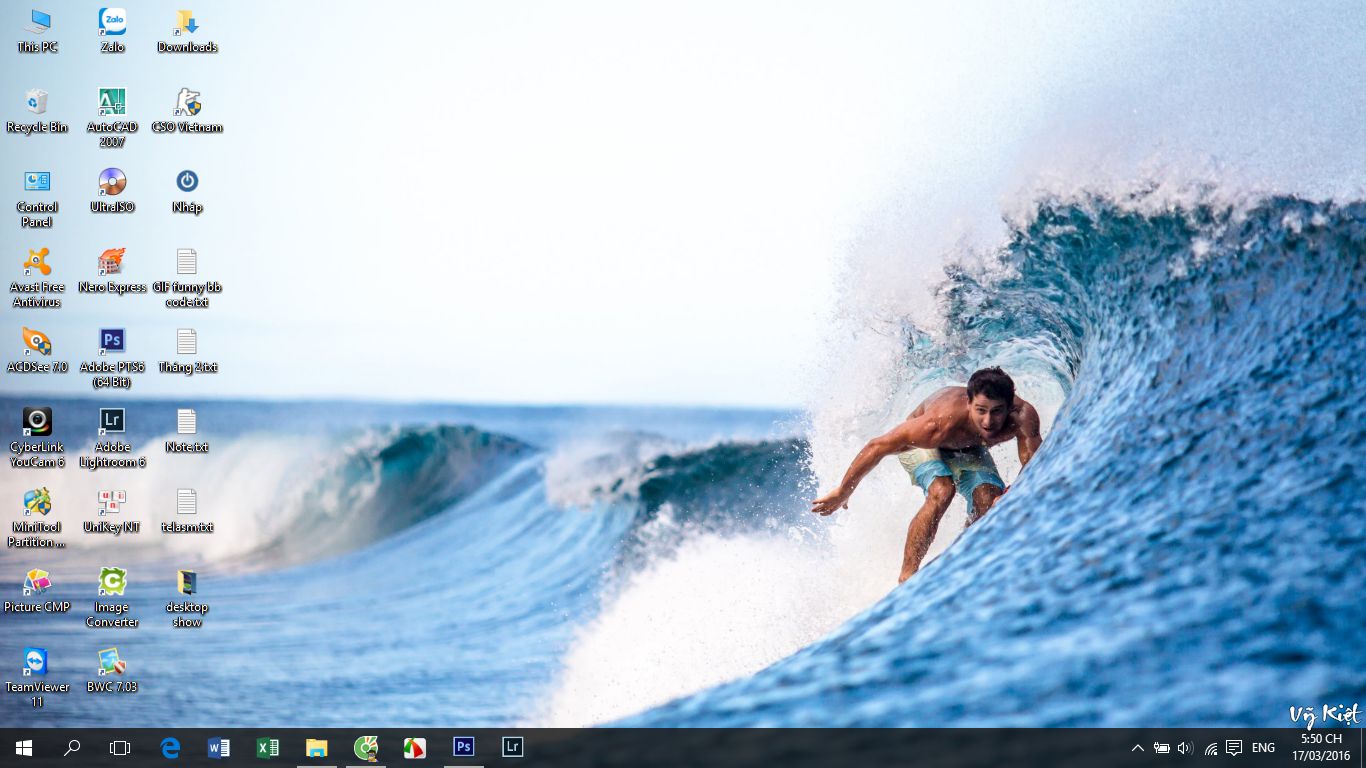The image size is (1366, 768).
Task: Open Wi-Fi network flyout
Action: click(1210, 748)
